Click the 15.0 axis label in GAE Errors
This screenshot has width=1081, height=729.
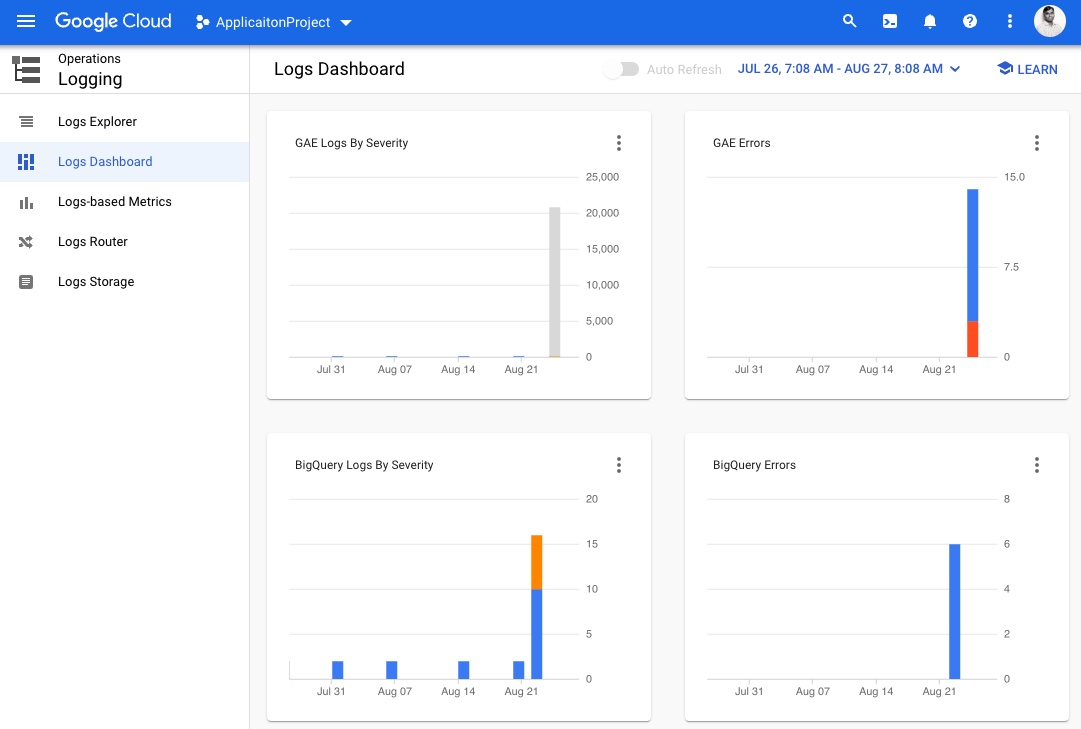(x=1014, y=177)
